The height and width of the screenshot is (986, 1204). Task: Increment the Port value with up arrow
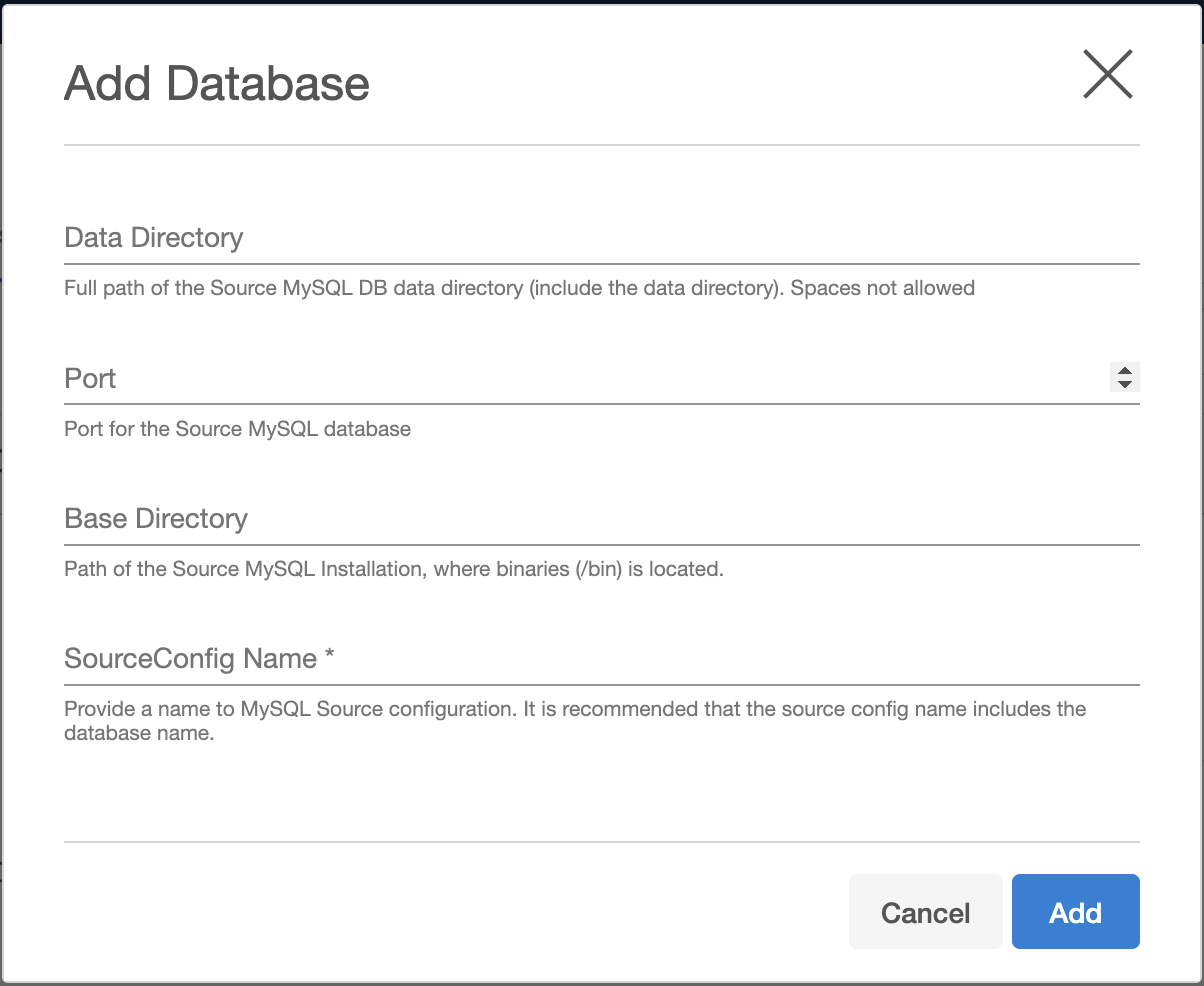(x=1125, y=371)
